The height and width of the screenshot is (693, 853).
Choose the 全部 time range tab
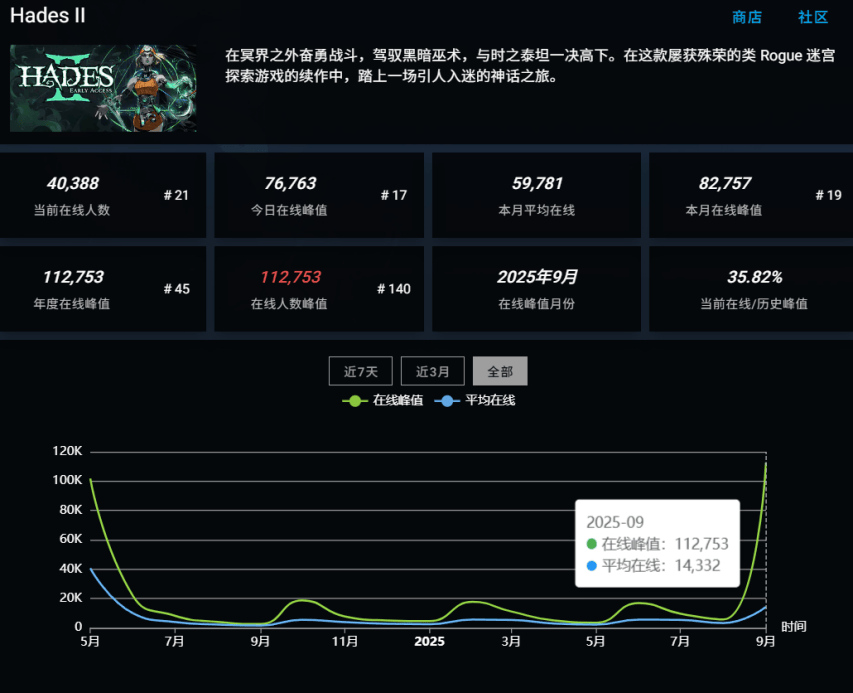point(500,371)
